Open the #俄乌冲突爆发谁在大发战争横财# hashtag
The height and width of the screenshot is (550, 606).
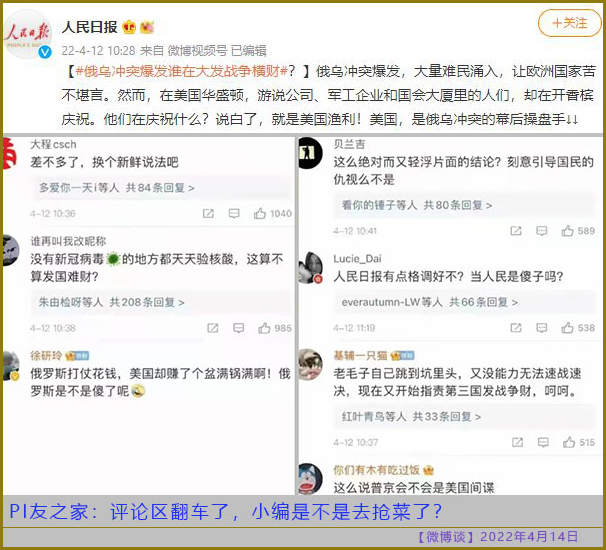182,71
